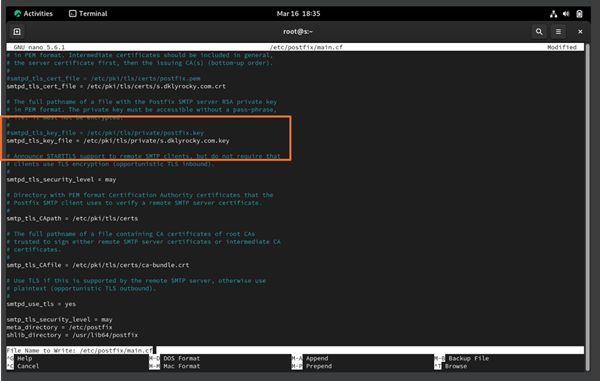
Task: Click the comment 'Directory with PEM format Certification Authority'
Action: pyautogui.click(x=140, y=195)
